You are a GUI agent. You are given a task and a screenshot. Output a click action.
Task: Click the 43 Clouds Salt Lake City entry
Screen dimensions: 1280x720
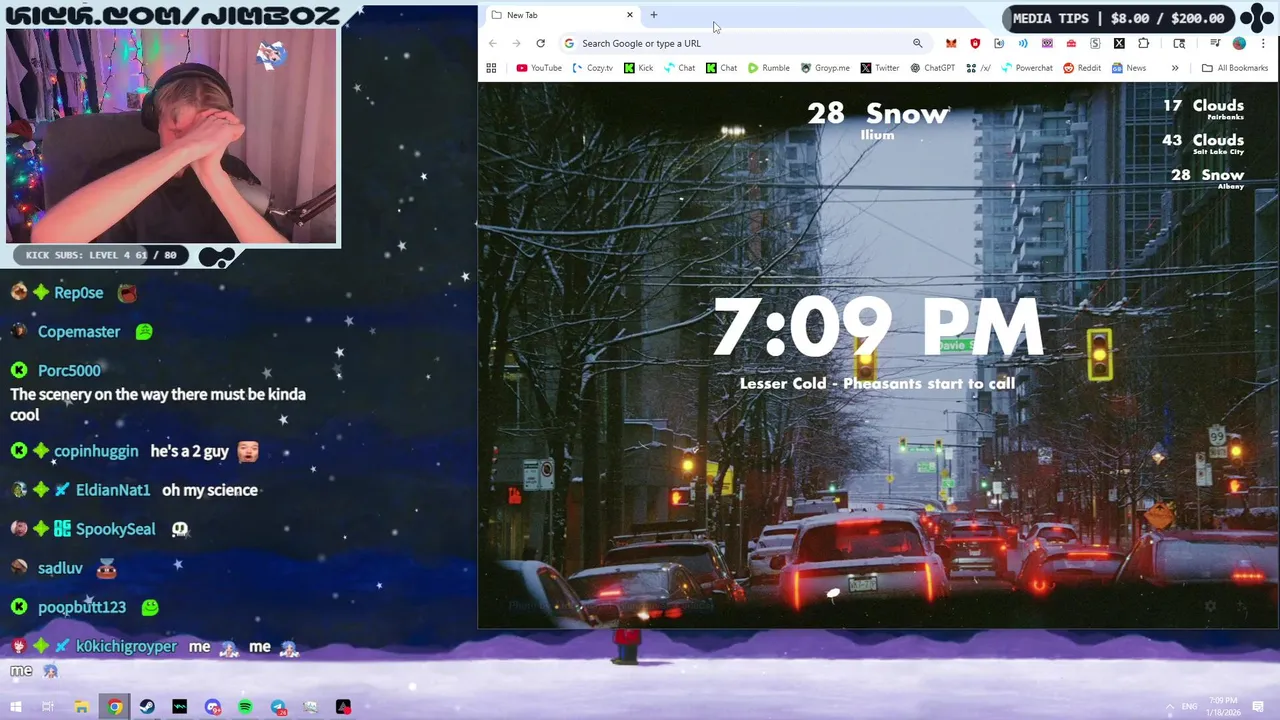(1203, 144)
